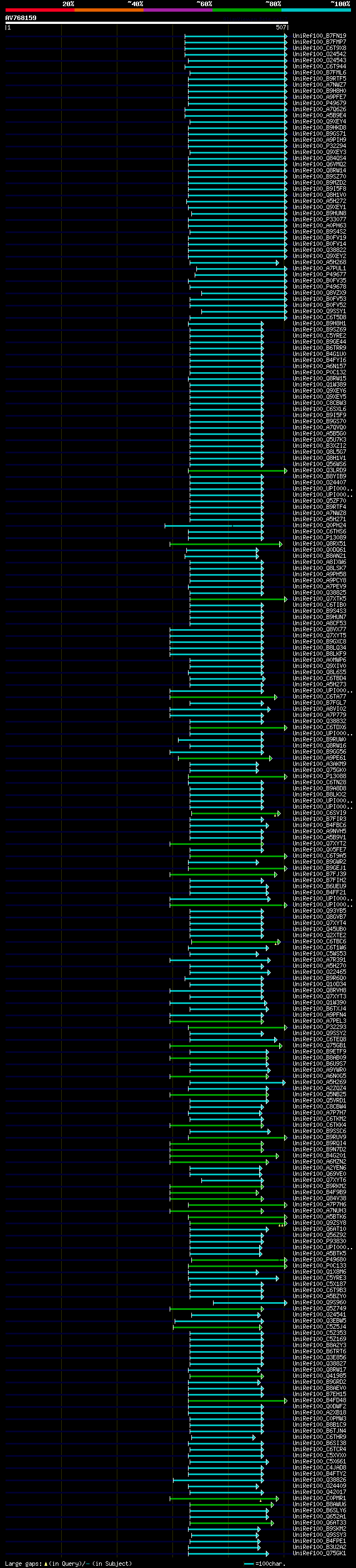Click the cyan ~100% identity color segment

click(x=316, y=10)
